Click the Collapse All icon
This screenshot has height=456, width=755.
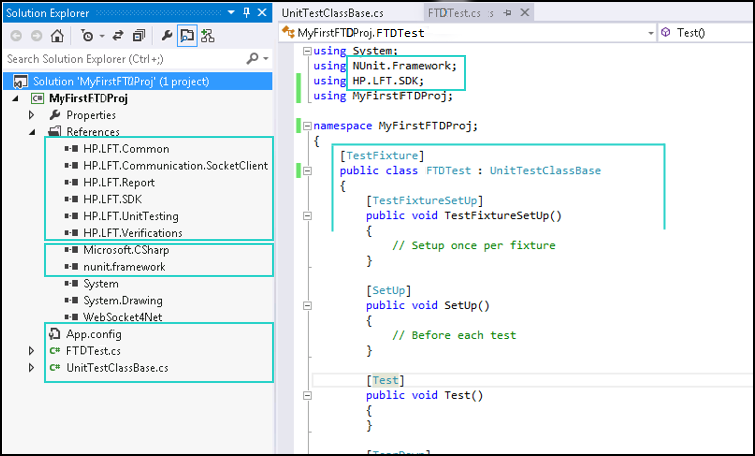click(139, 36)
